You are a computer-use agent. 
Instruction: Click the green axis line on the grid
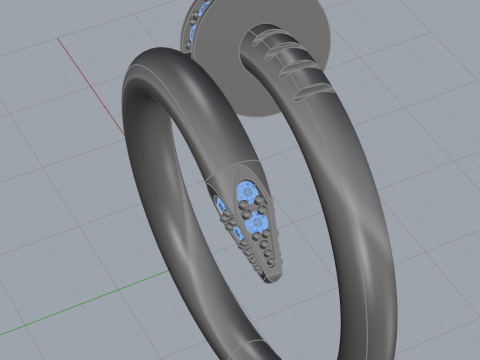pos(83,303)
